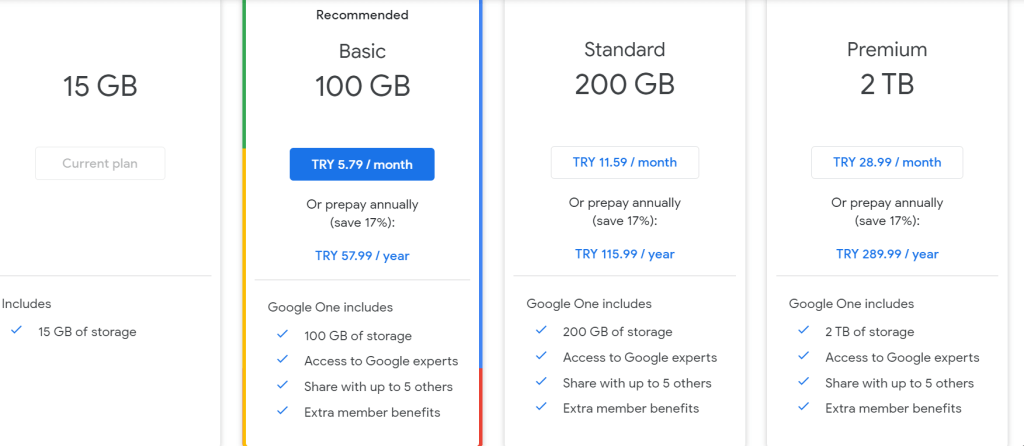Screen dimensions: 1024x446
Task: Click checkmark beside Premium plan Extra member benefits
Action: tap(802, 407)
